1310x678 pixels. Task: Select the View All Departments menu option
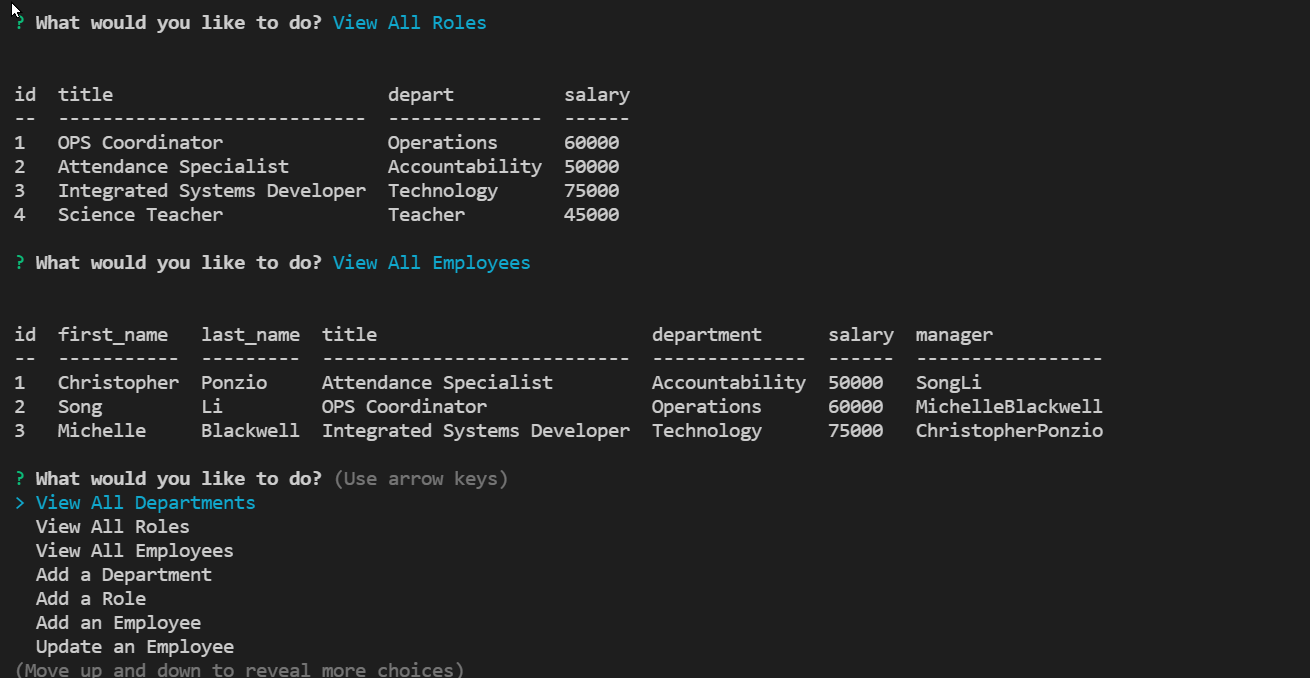(x=144, y=502)
